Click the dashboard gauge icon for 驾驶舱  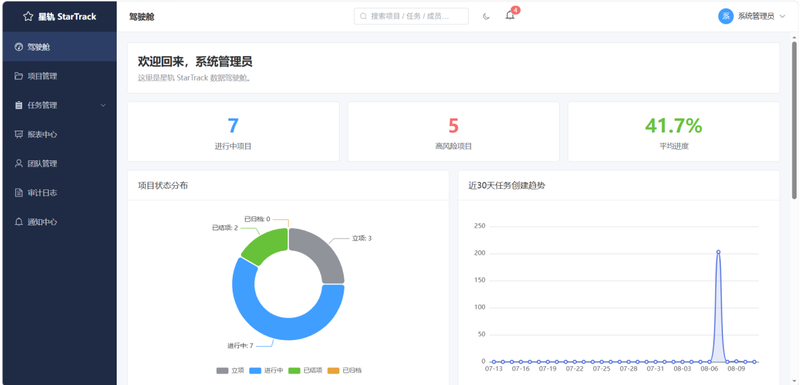[19, 47]
